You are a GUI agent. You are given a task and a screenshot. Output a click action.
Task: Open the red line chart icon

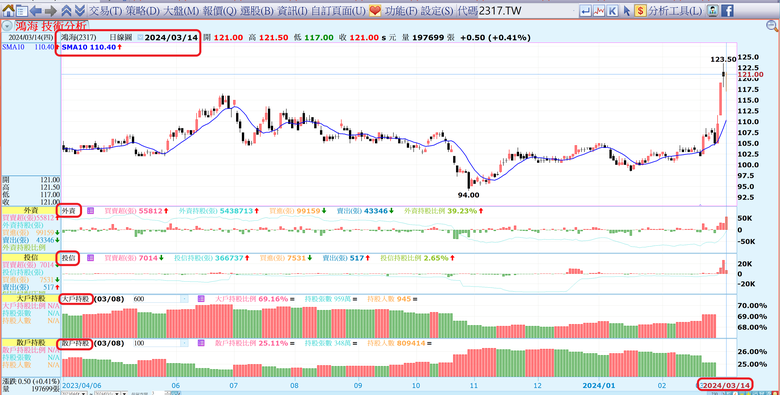click(599, 10)
